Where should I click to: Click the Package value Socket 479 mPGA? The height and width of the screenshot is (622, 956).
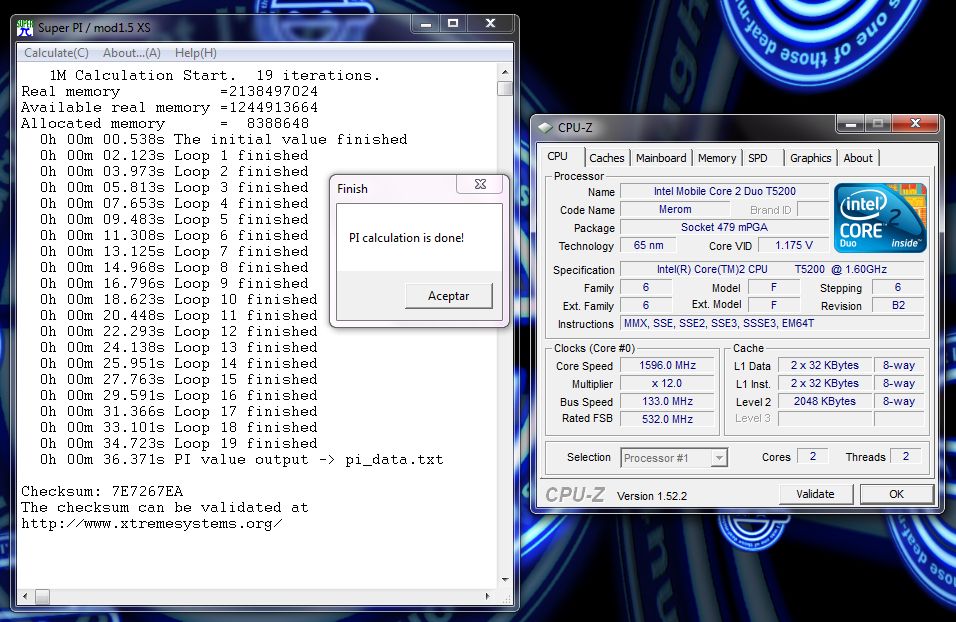coord(724,227)
